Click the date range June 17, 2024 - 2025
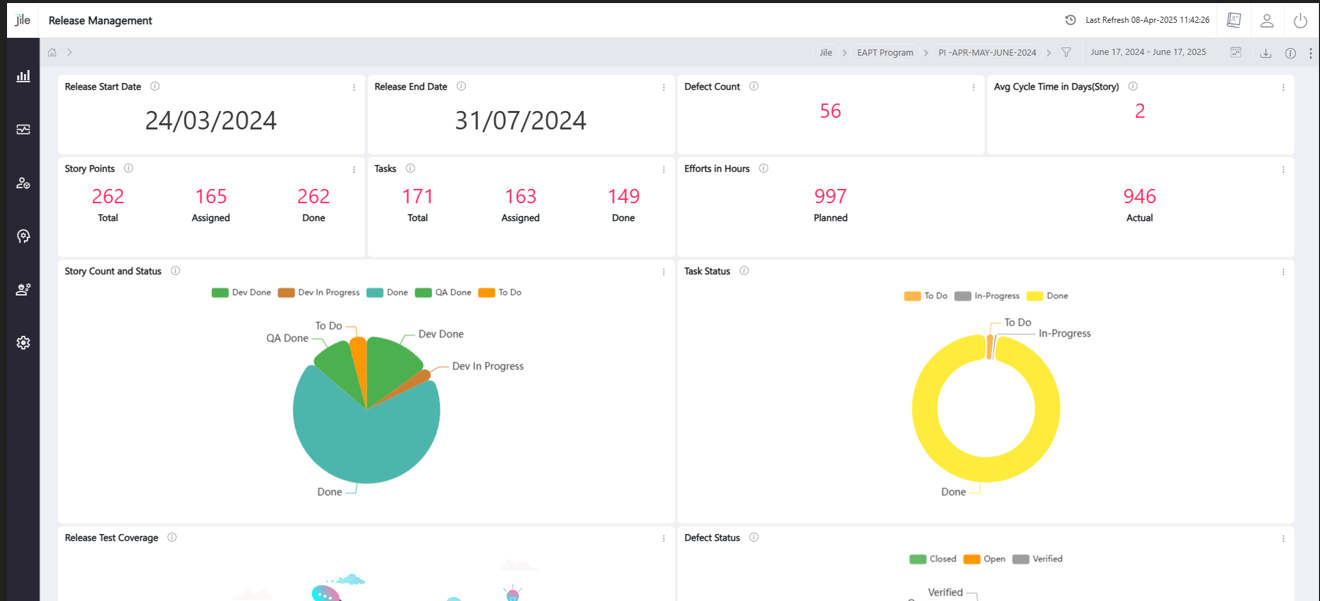The image size is (1320, 601). tap(1148, 53)
